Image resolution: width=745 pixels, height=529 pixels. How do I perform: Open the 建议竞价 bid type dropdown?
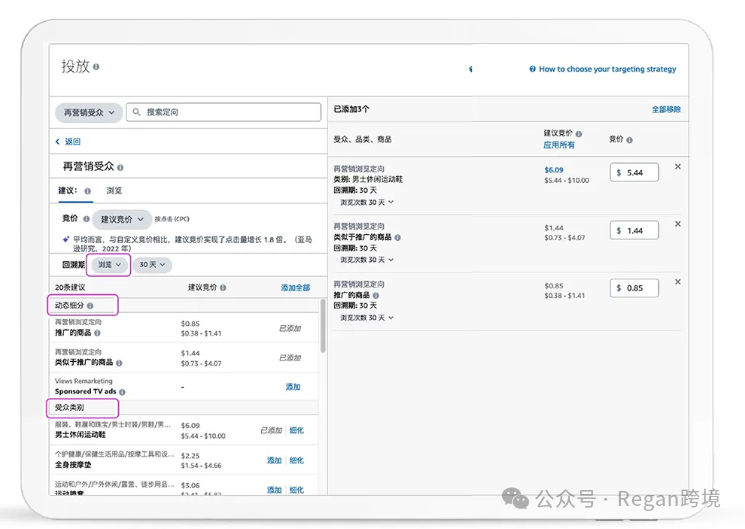[125, 218]
